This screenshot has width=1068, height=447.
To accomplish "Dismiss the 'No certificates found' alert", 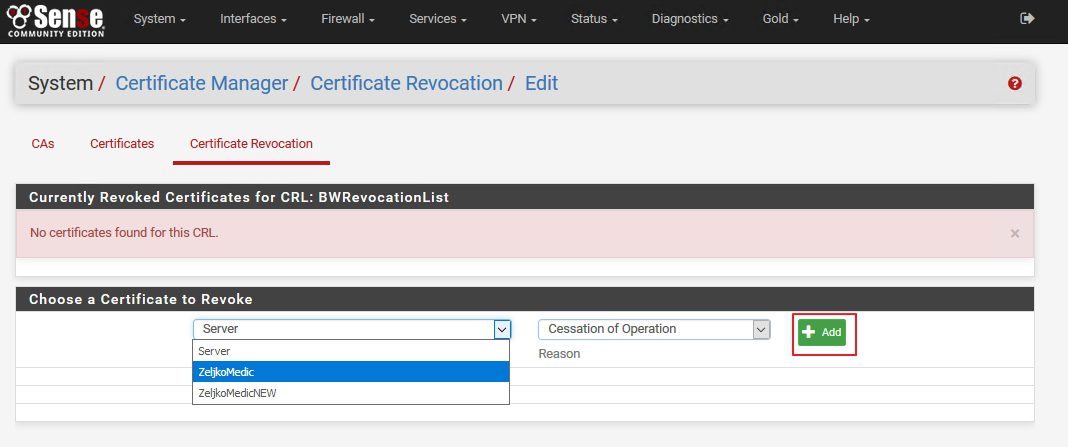I will click(x=1015, y=233).
